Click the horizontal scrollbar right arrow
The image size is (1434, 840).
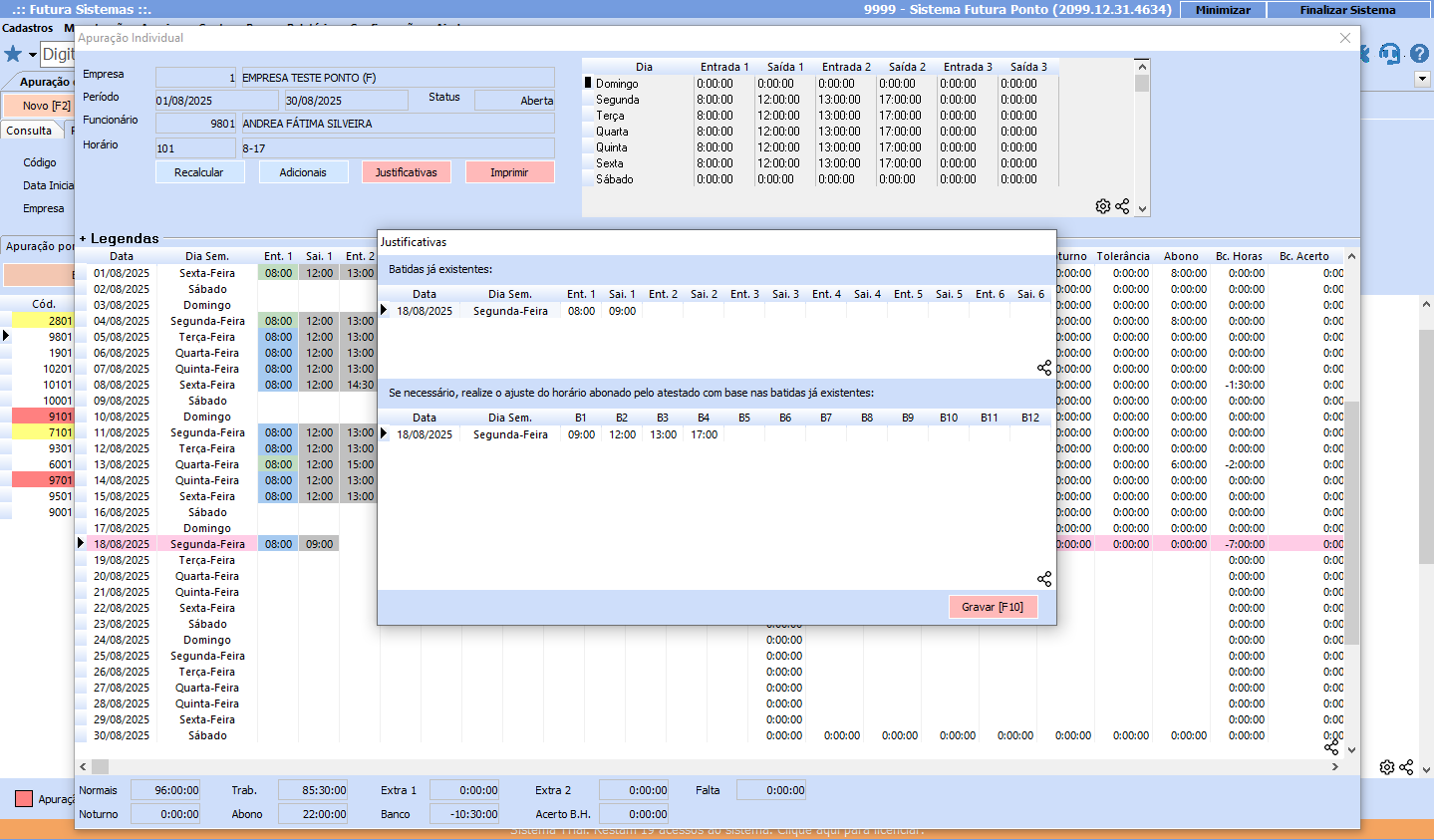click(x=1334, y=767)
